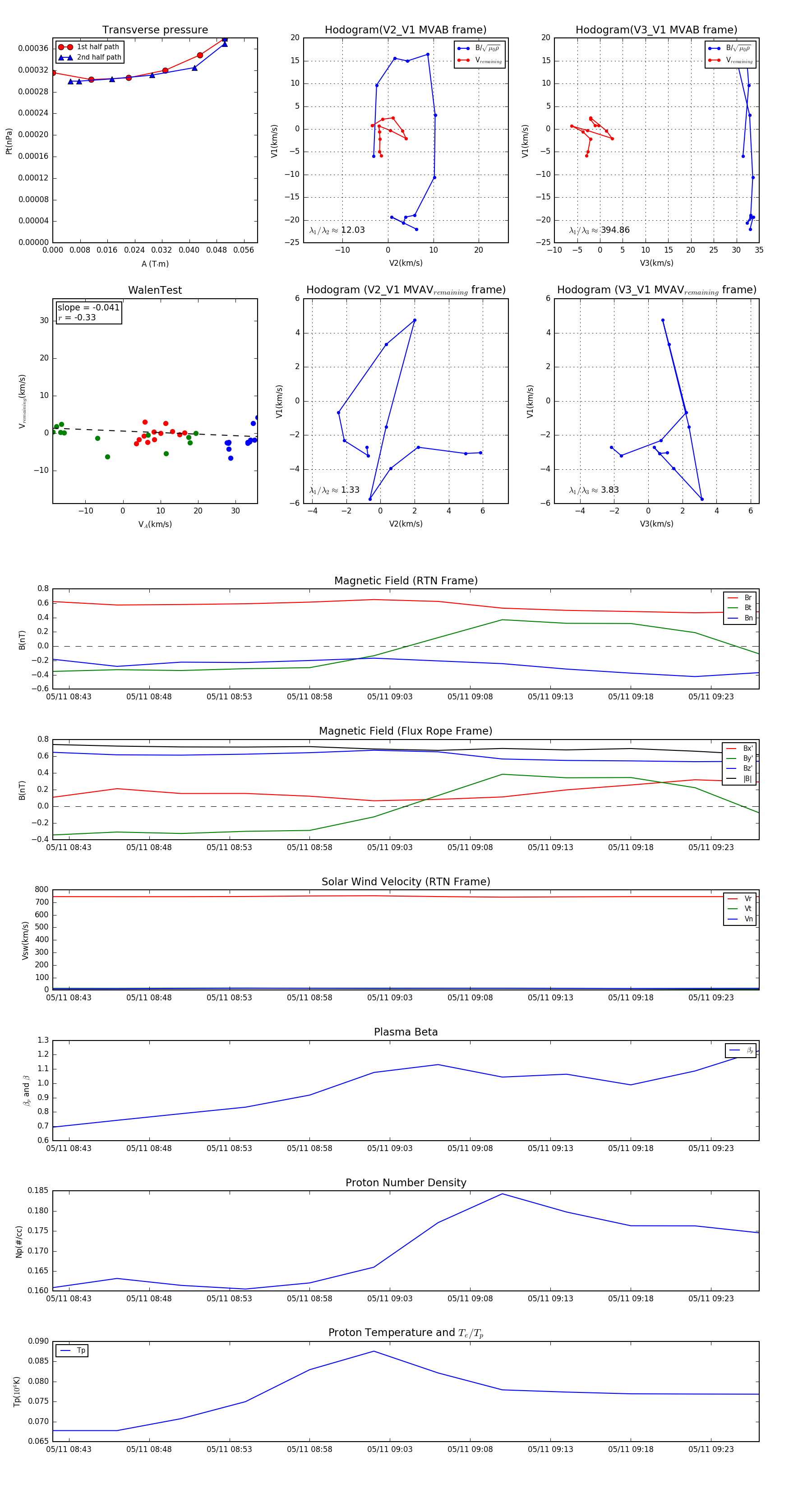
Task: Click the 'Transverse pressure' plot title
Action: click(x=155, y=30)
